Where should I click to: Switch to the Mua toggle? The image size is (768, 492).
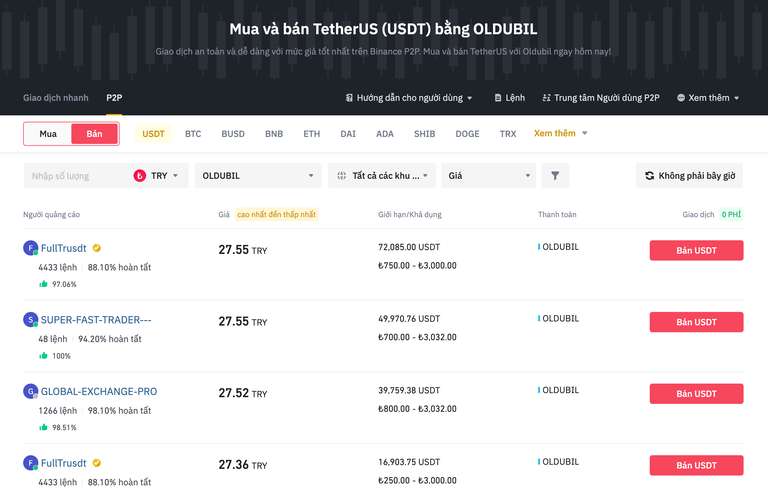pyautogui.click(x=48, y=134)
